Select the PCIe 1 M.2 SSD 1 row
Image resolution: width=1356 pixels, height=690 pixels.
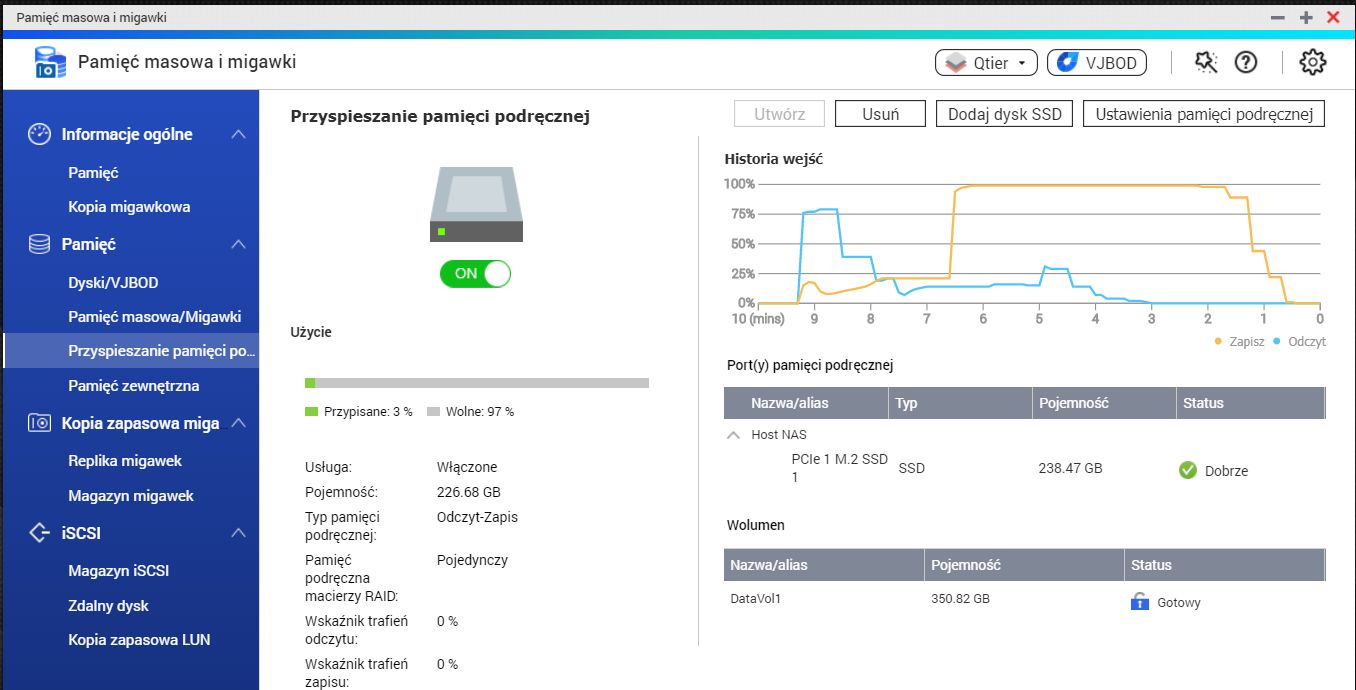click(1024, 469)
